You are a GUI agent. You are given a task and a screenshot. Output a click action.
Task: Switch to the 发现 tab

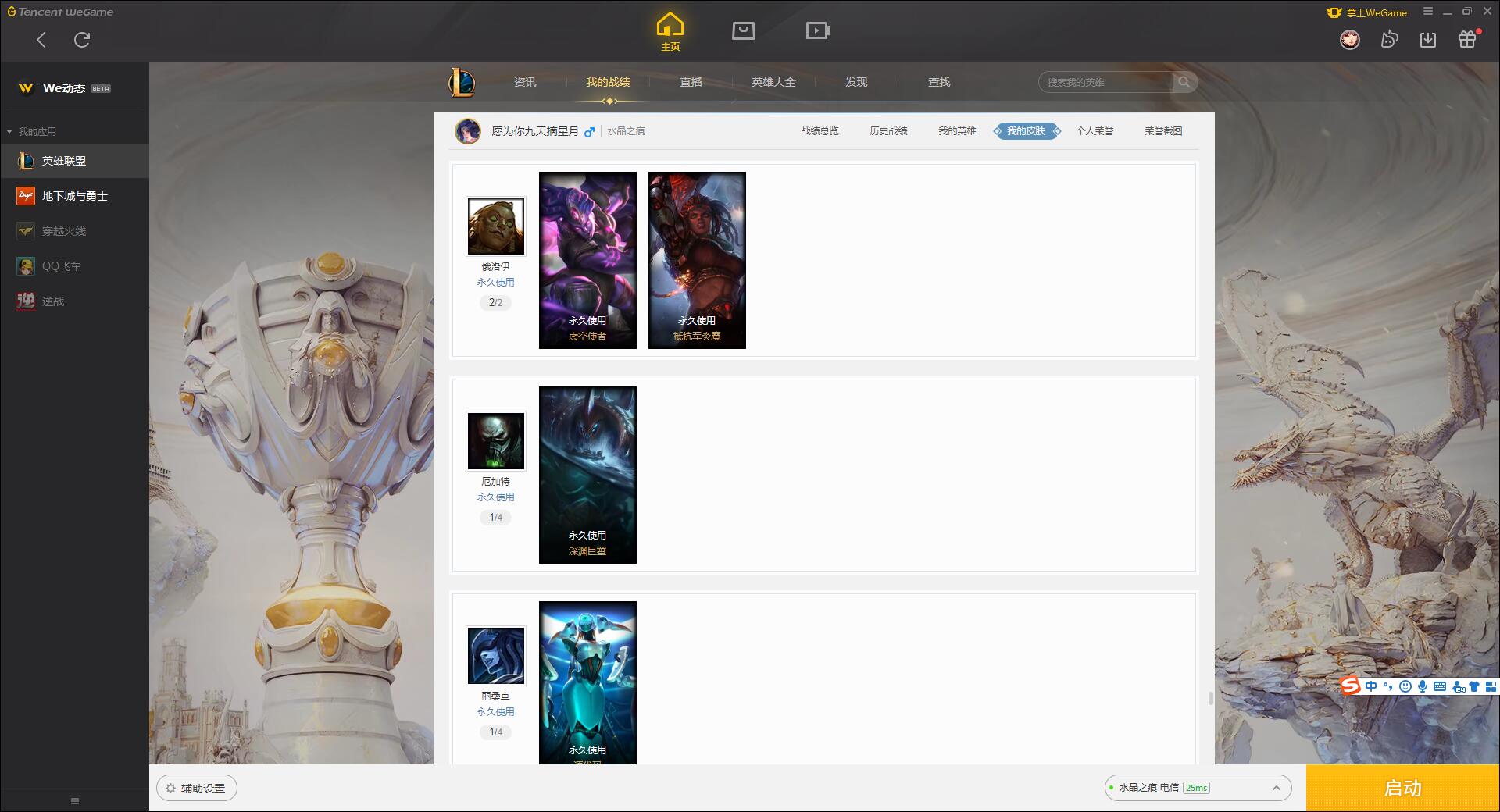pos(856,82)
